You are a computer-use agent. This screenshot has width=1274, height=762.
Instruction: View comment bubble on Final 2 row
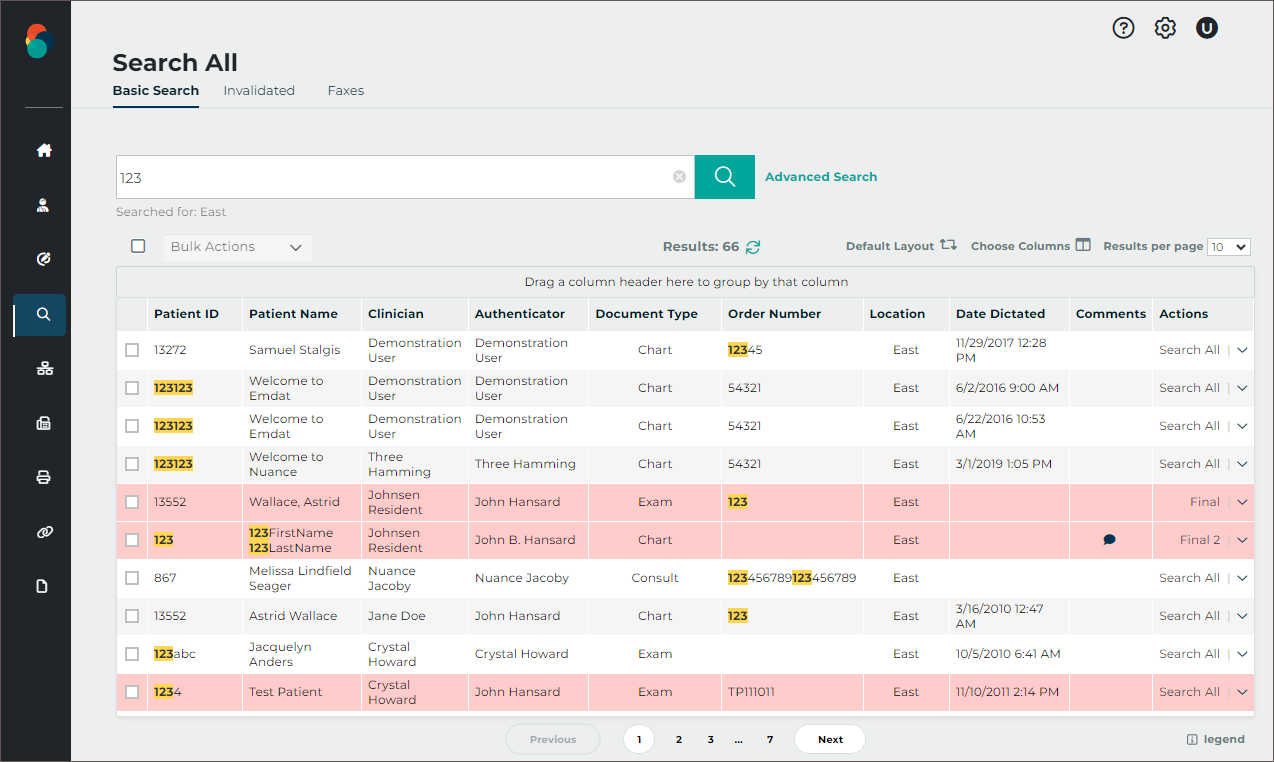point(1109,540)
